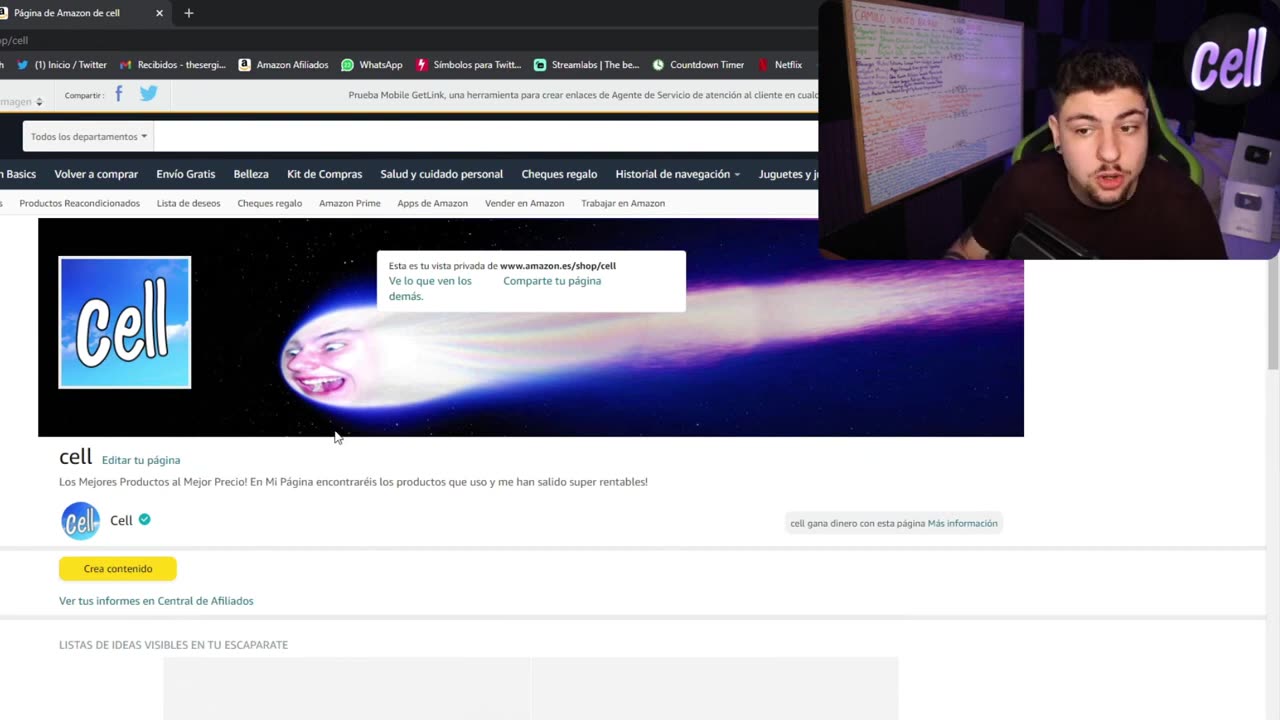
Task: Open Trabajar en Amazon link
Action: point(623,203)
